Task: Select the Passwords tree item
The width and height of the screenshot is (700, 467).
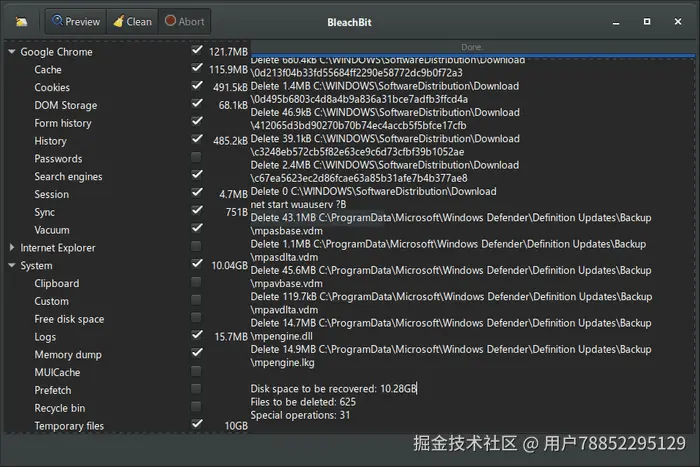Action: (58, 159)
